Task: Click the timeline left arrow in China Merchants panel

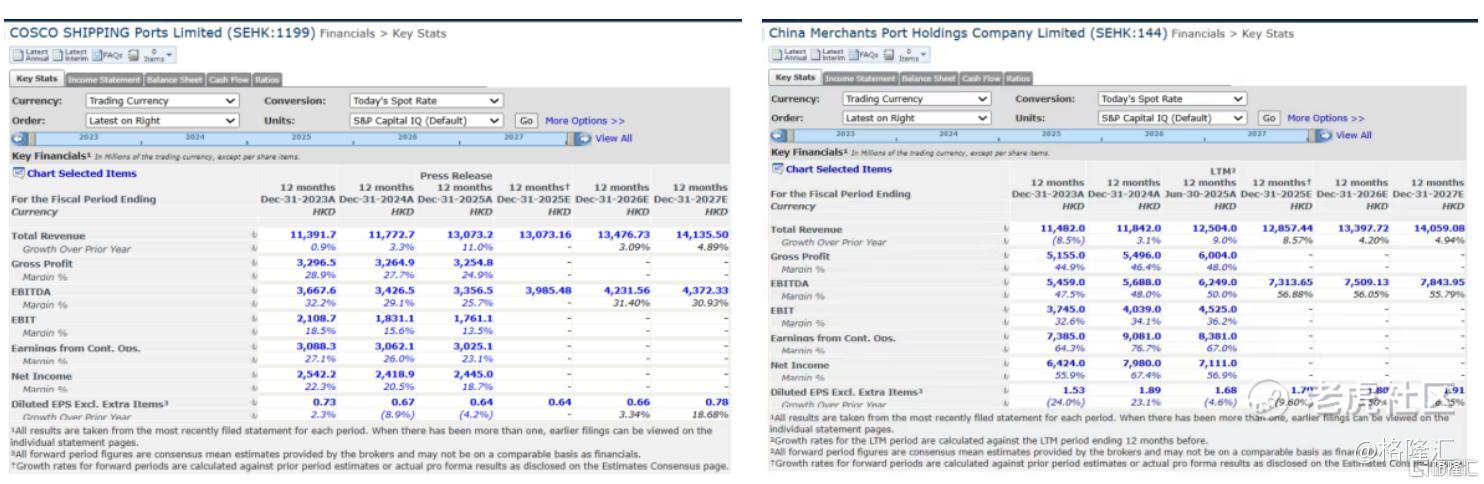Action: tap(778, 135)
